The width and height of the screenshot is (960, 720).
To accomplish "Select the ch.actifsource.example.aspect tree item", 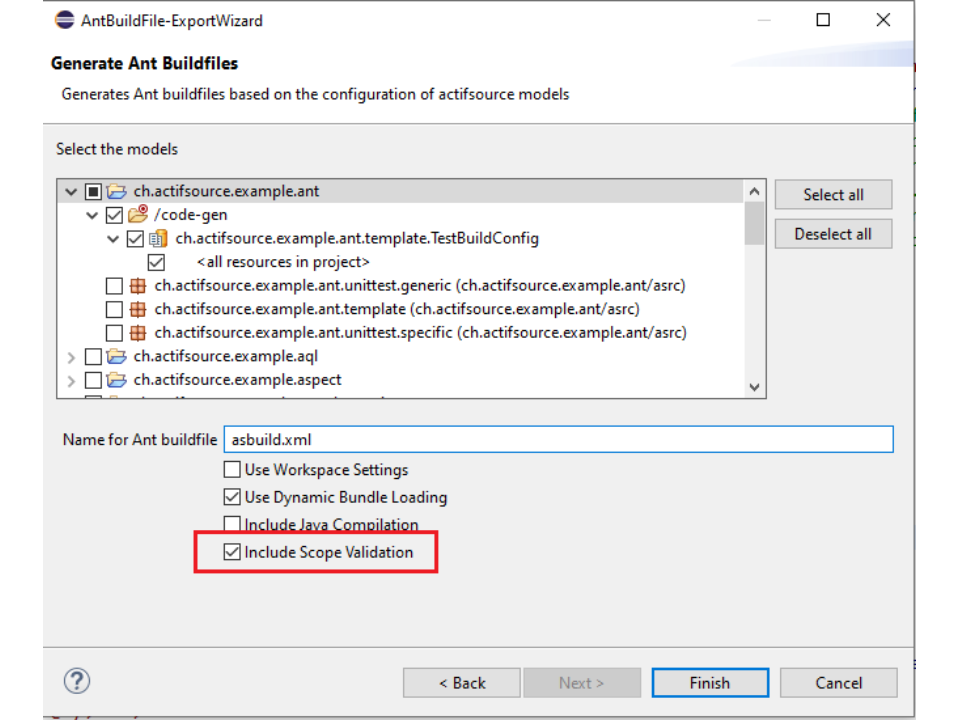I will pos(237,380).
